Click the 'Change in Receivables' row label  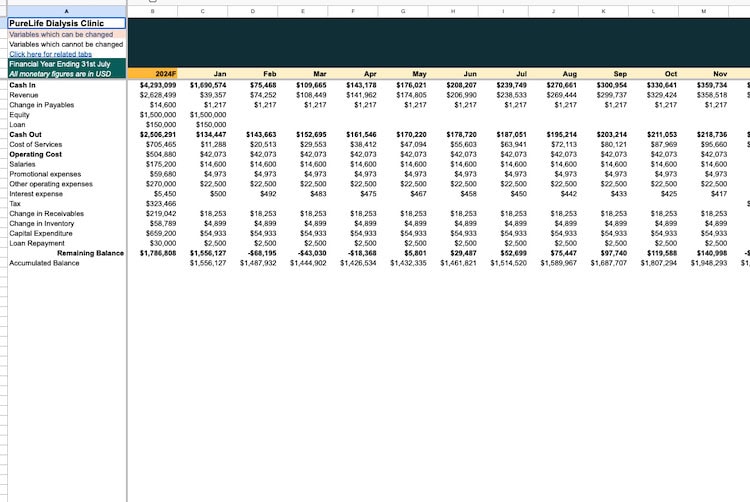click(x=47, y=214)
